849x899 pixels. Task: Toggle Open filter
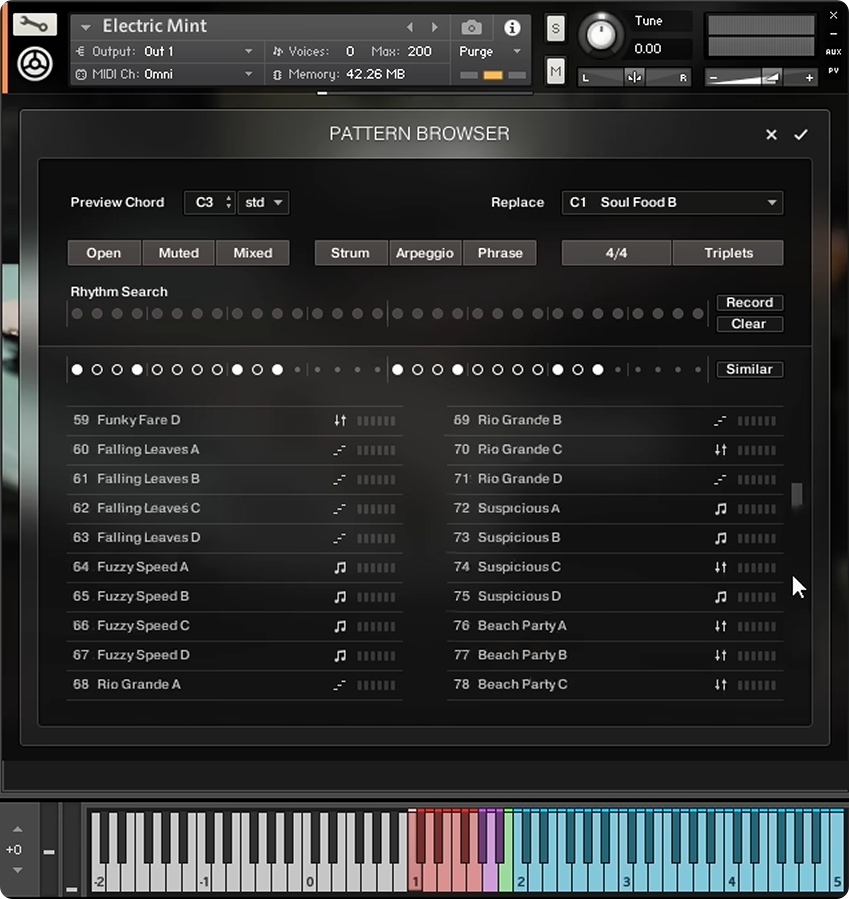click(x=104, y=253)
